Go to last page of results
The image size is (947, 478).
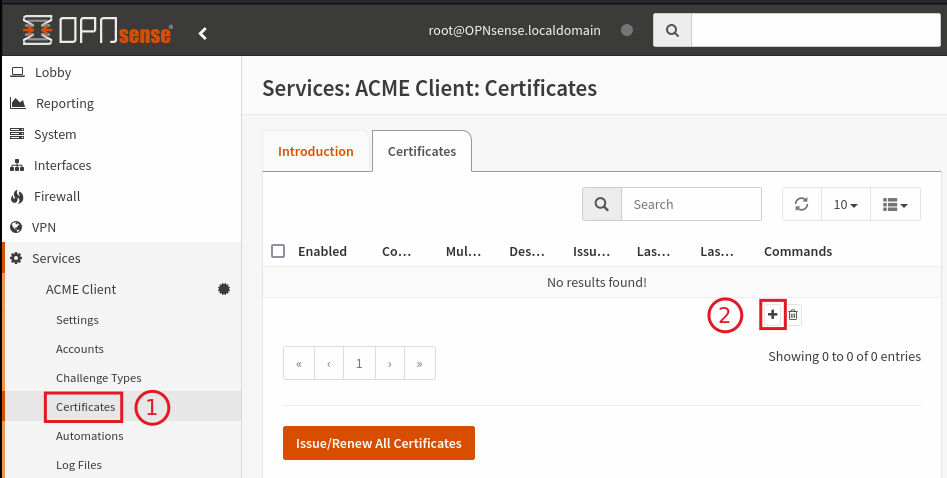pos(420,363)
